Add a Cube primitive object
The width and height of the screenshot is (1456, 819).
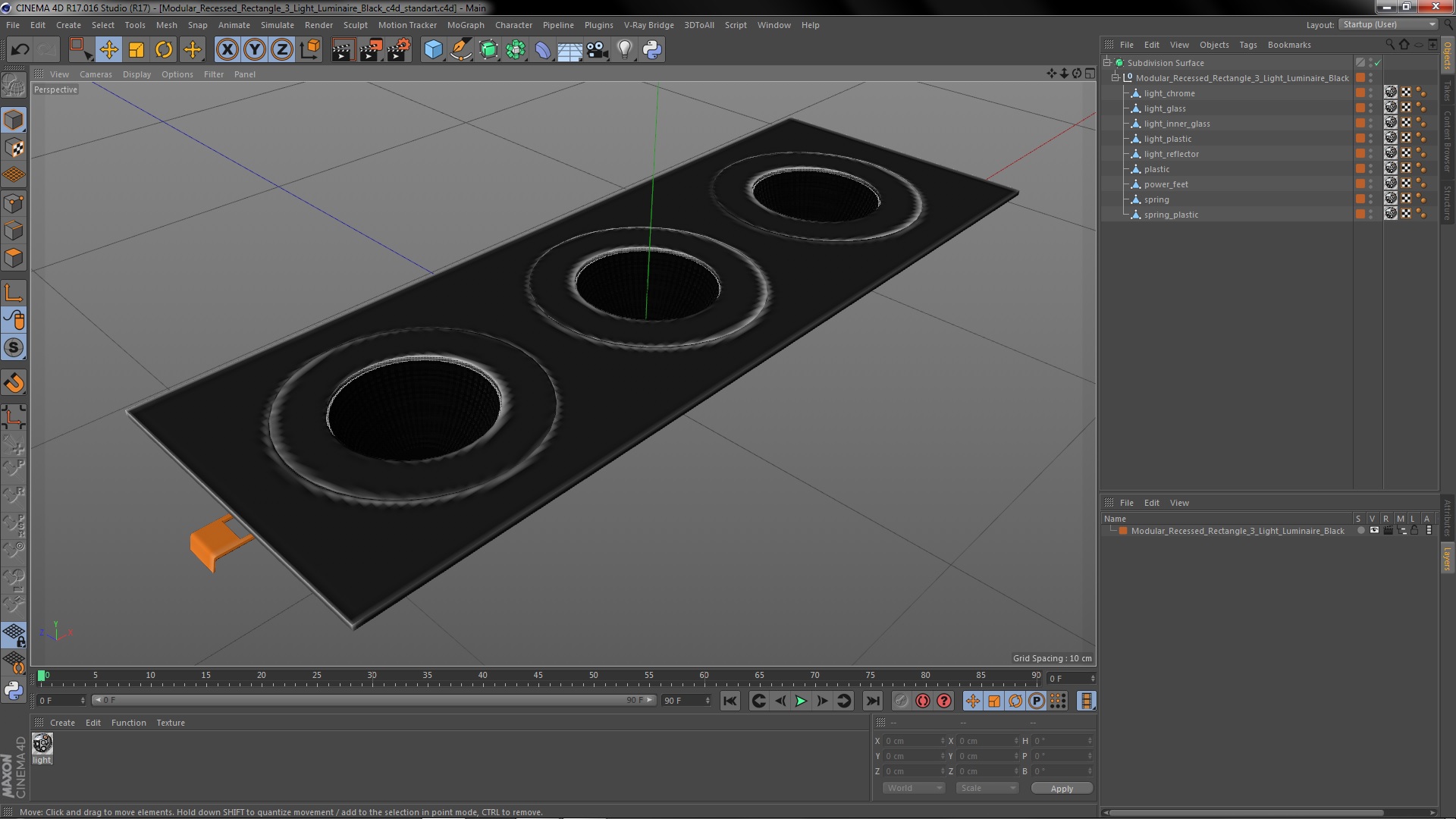coord(433,50)
